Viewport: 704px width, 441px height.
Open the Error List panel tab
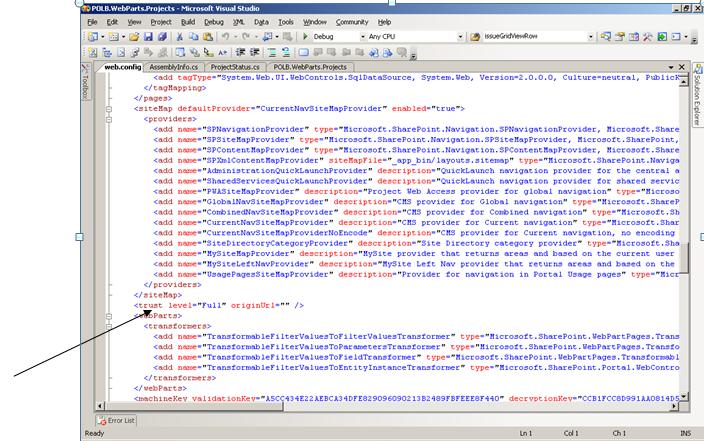[116, 421]
